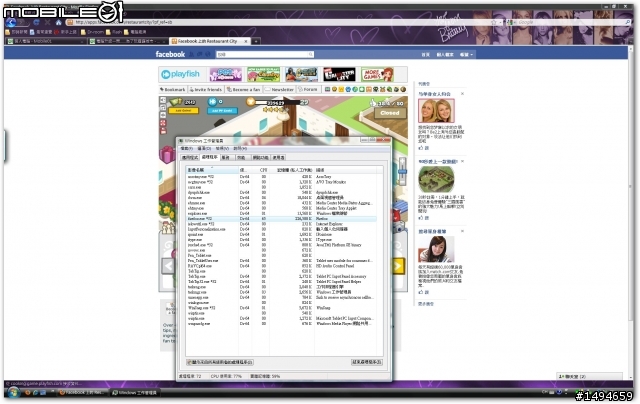This screenshot has height=404, width=640.
Task: Click show processes from all users button
Action: pos(220,362)
